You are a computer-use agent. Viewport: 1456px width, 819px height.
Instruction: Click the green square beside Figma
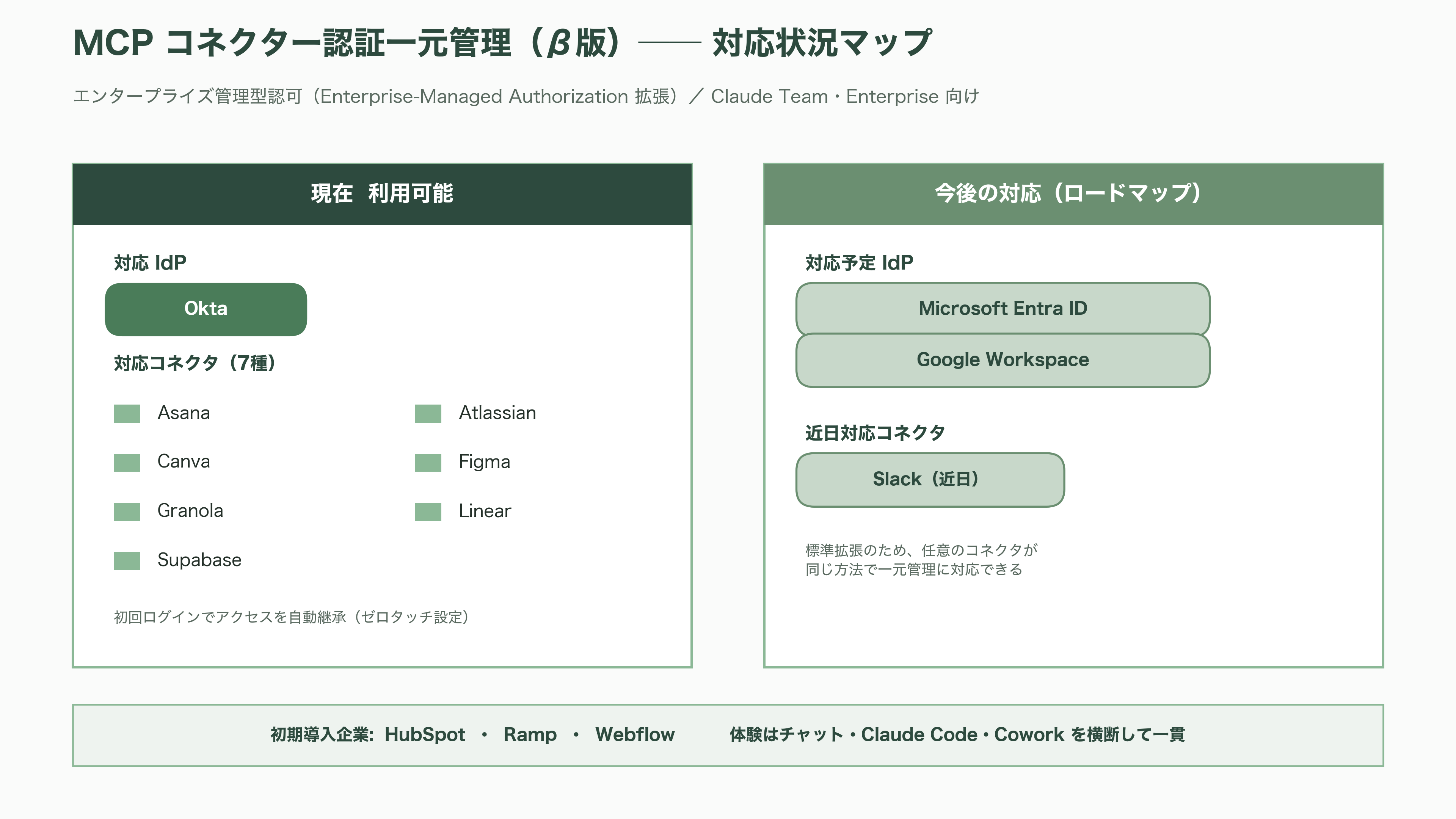coord(428,462)
